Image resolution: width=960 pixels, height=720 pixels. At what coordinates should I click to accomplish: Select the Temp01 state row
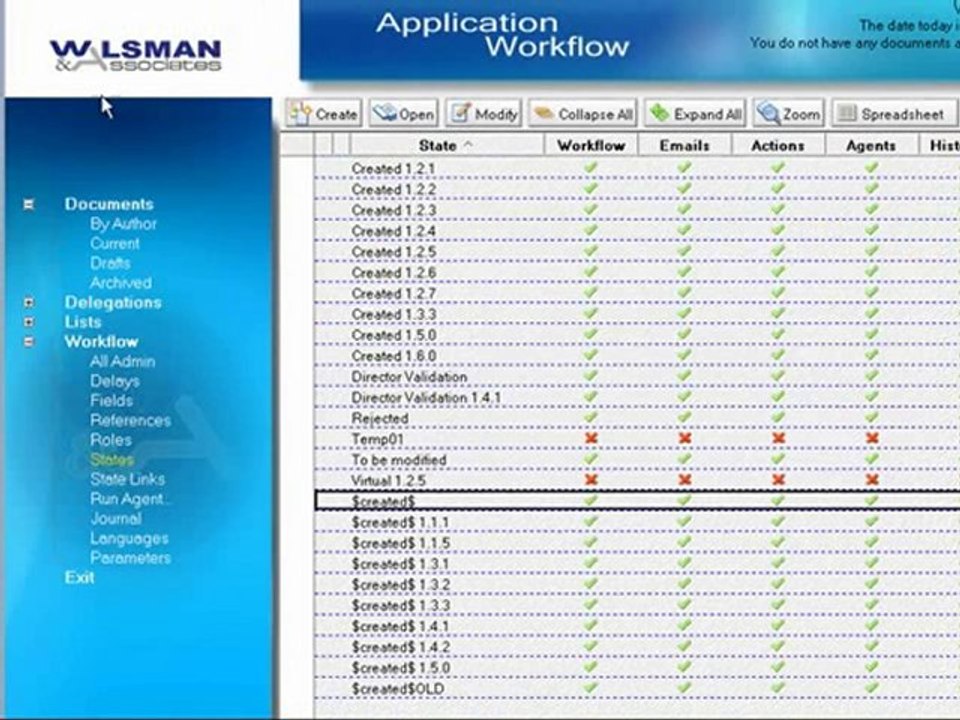(637, 439)
